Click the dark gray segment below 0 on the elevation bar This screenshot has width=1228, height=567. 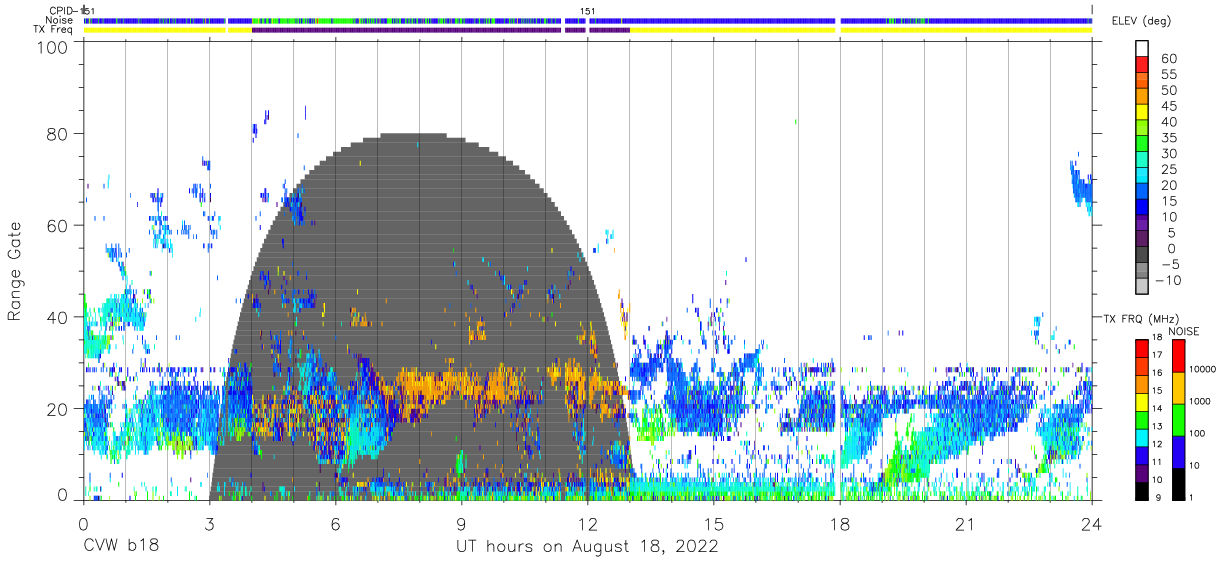pyautogui.click(x=1141, y=256)
